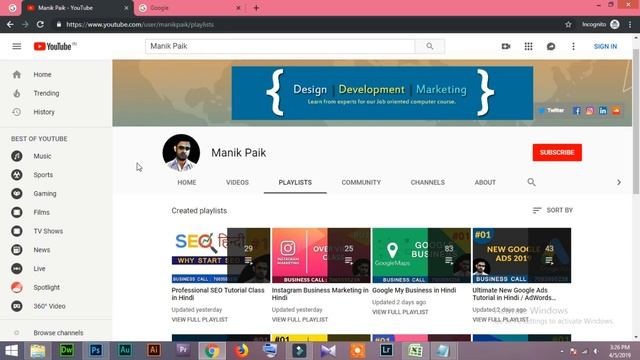The image size is (640, 360).
Task: Reload the page with refresh icon
Action: (x=40, y=24)
